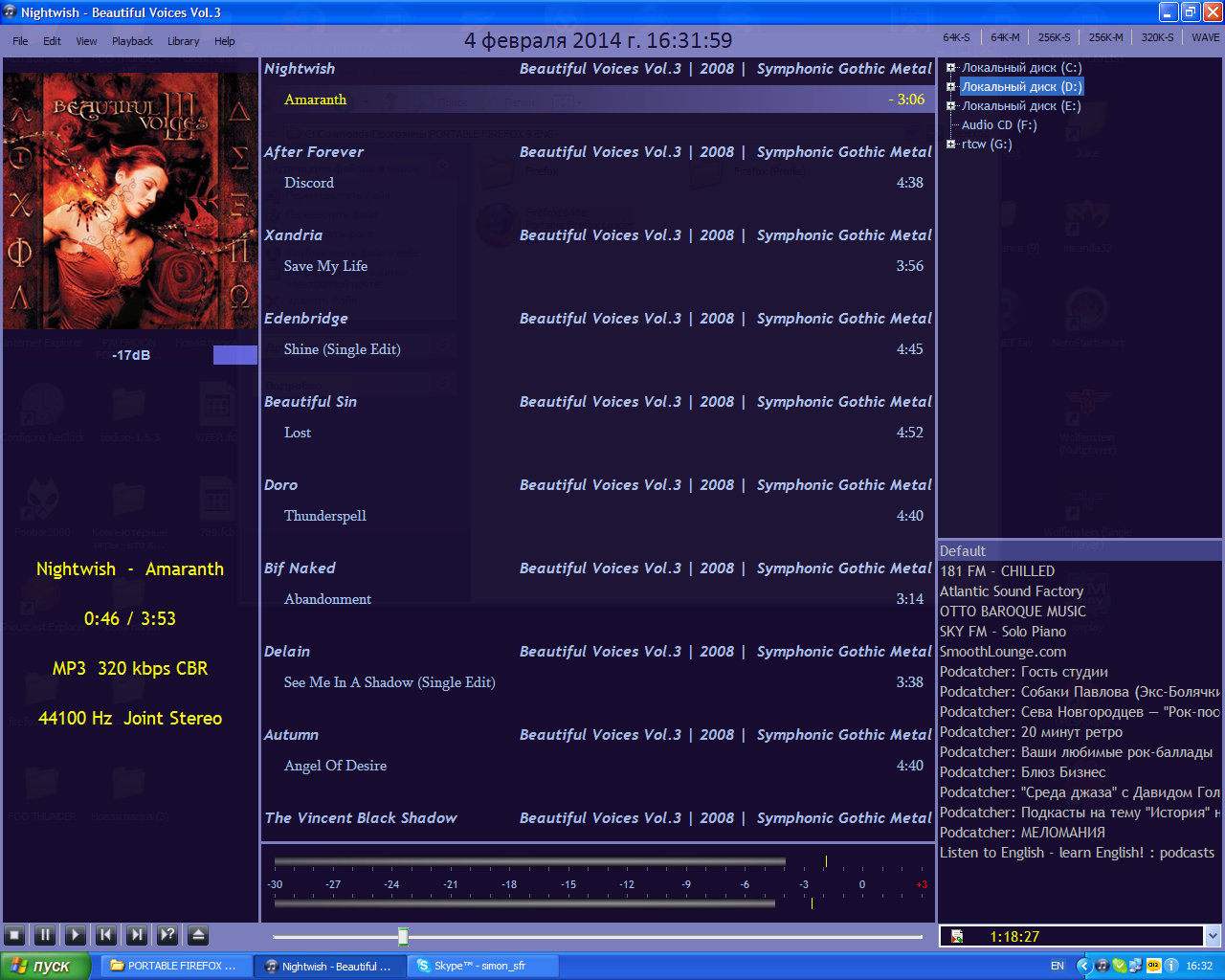
Task: Select Listen to English podcasts entry
Action: 1080,853
